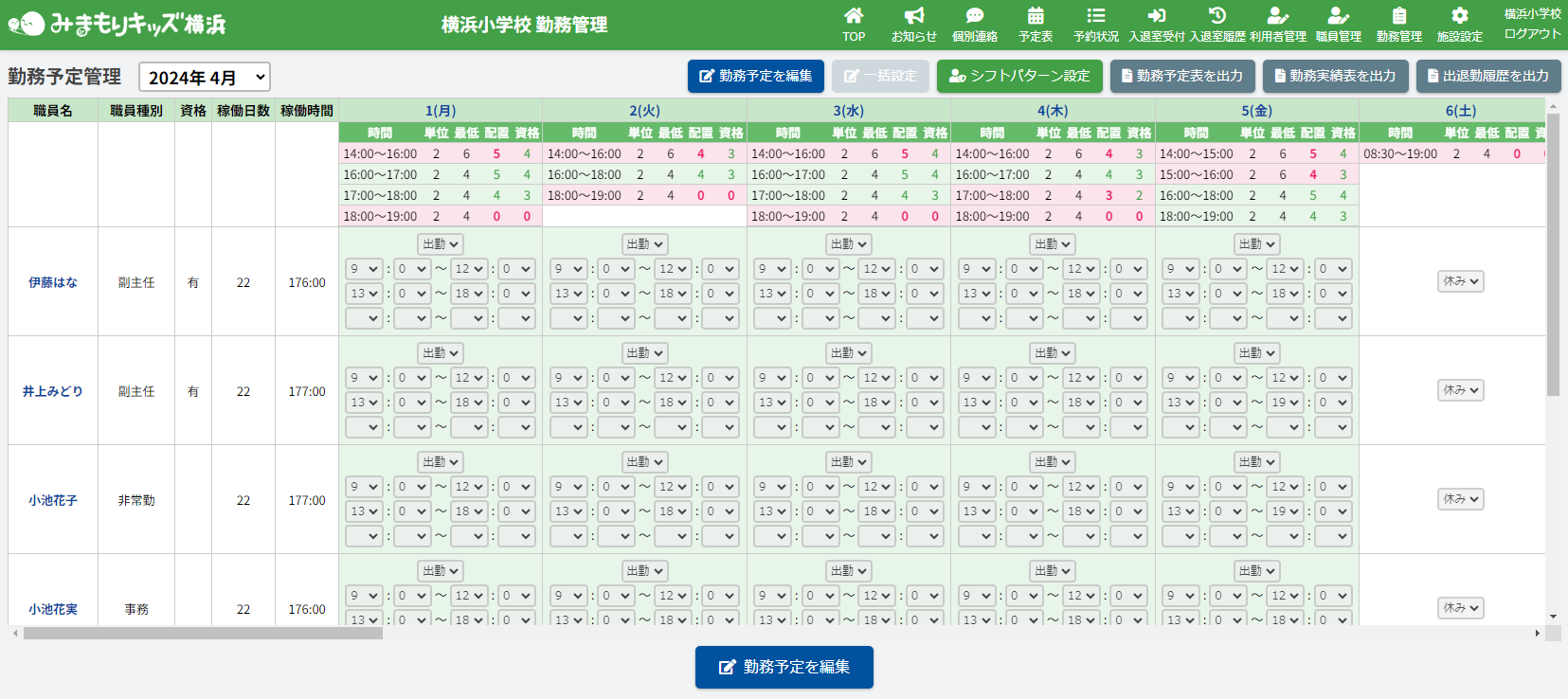Click the top 勤務予定を編集 button

pos(755,76)
